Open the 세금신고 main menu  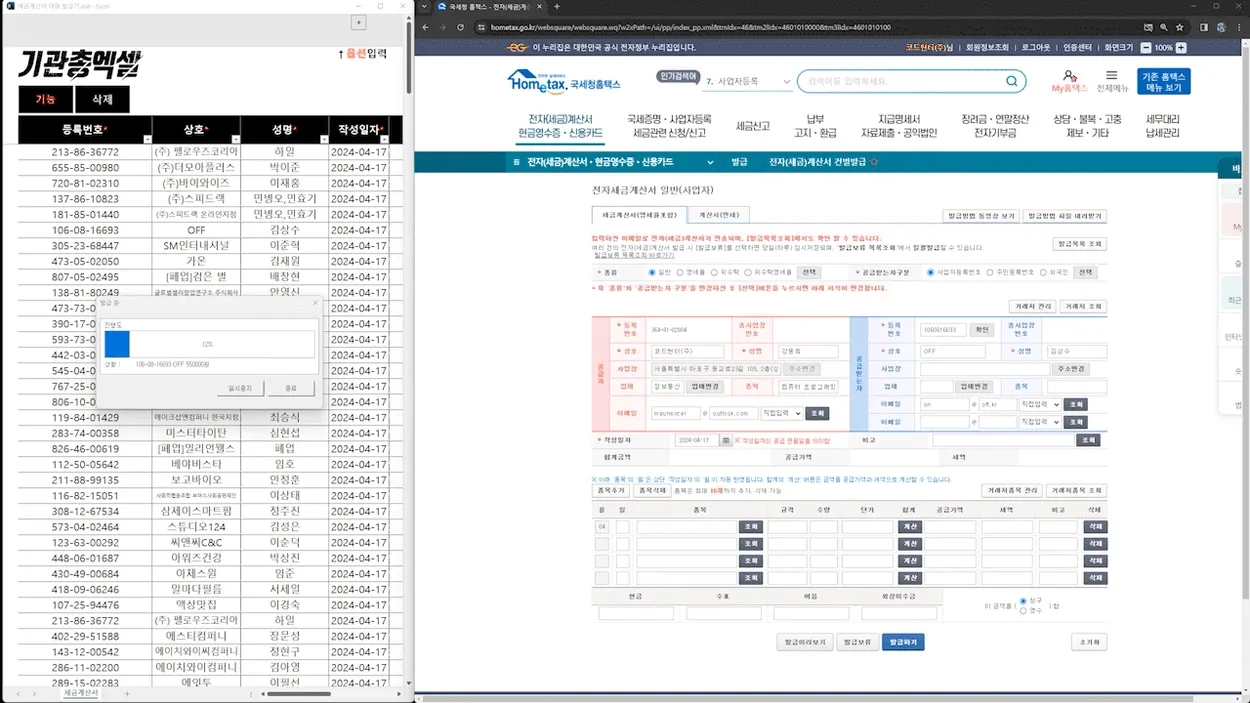752,126
